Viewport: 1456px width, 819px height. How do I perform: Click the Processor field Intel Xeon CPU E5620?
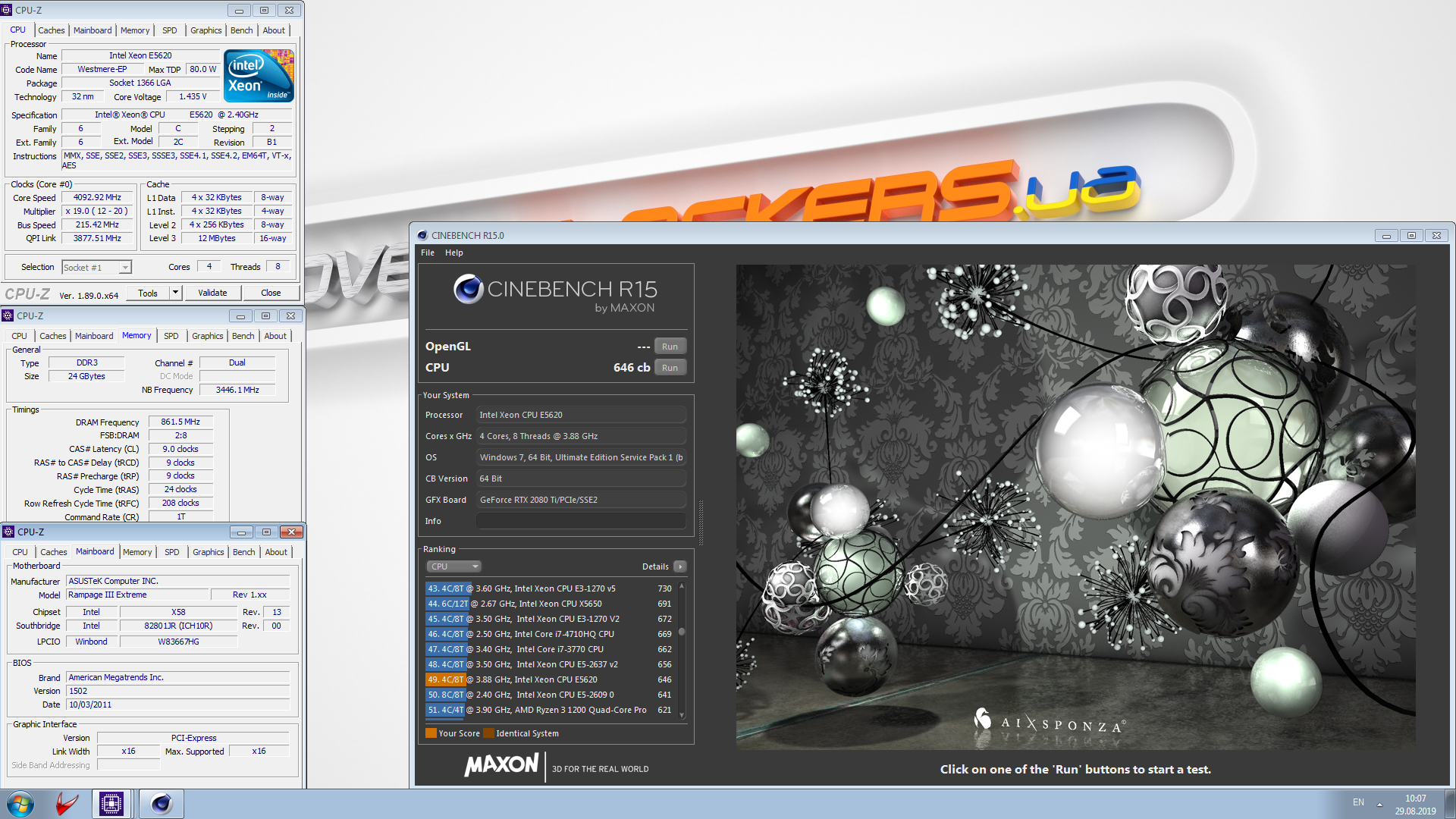581,415
